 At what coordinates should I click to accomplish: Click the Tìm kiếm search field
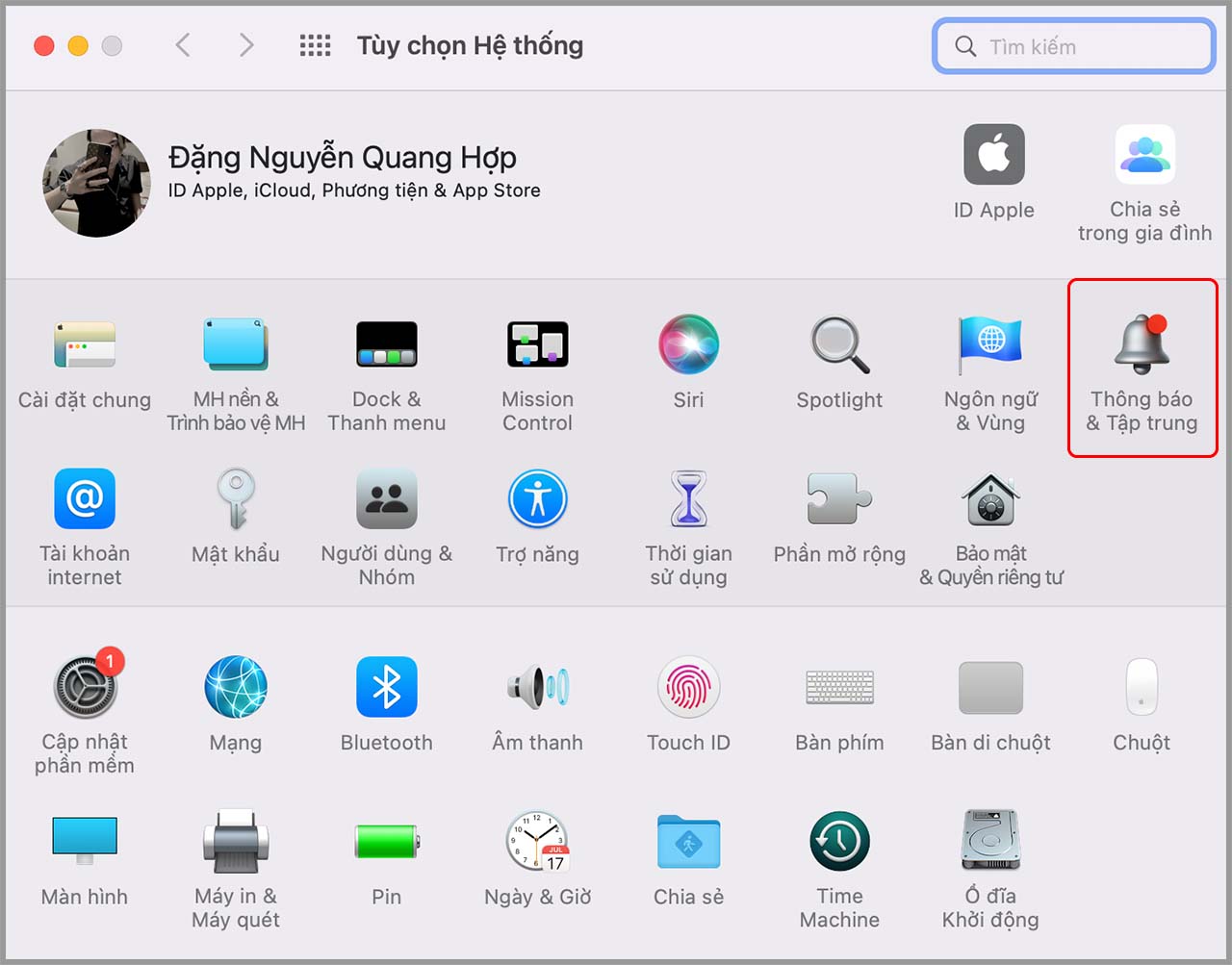(x=1072, y=45)
